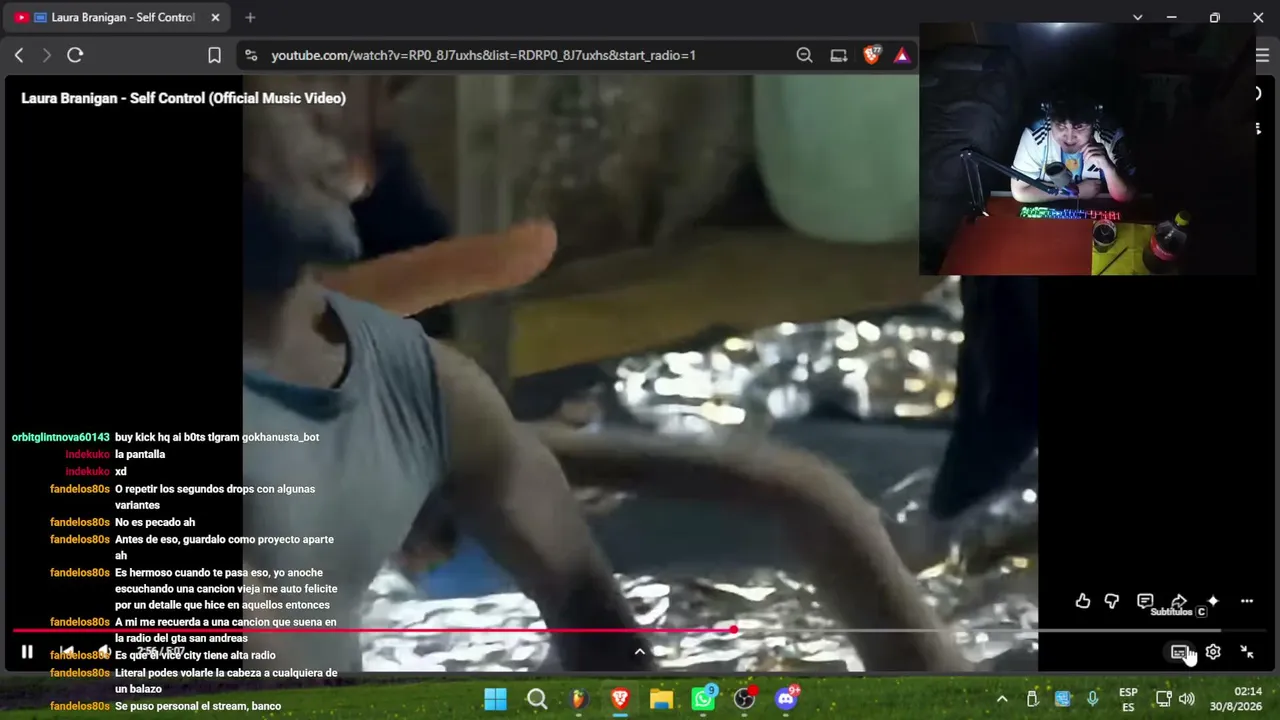
Task: Open FL Studio from the taskbar
Action: (x=578, y=699)
